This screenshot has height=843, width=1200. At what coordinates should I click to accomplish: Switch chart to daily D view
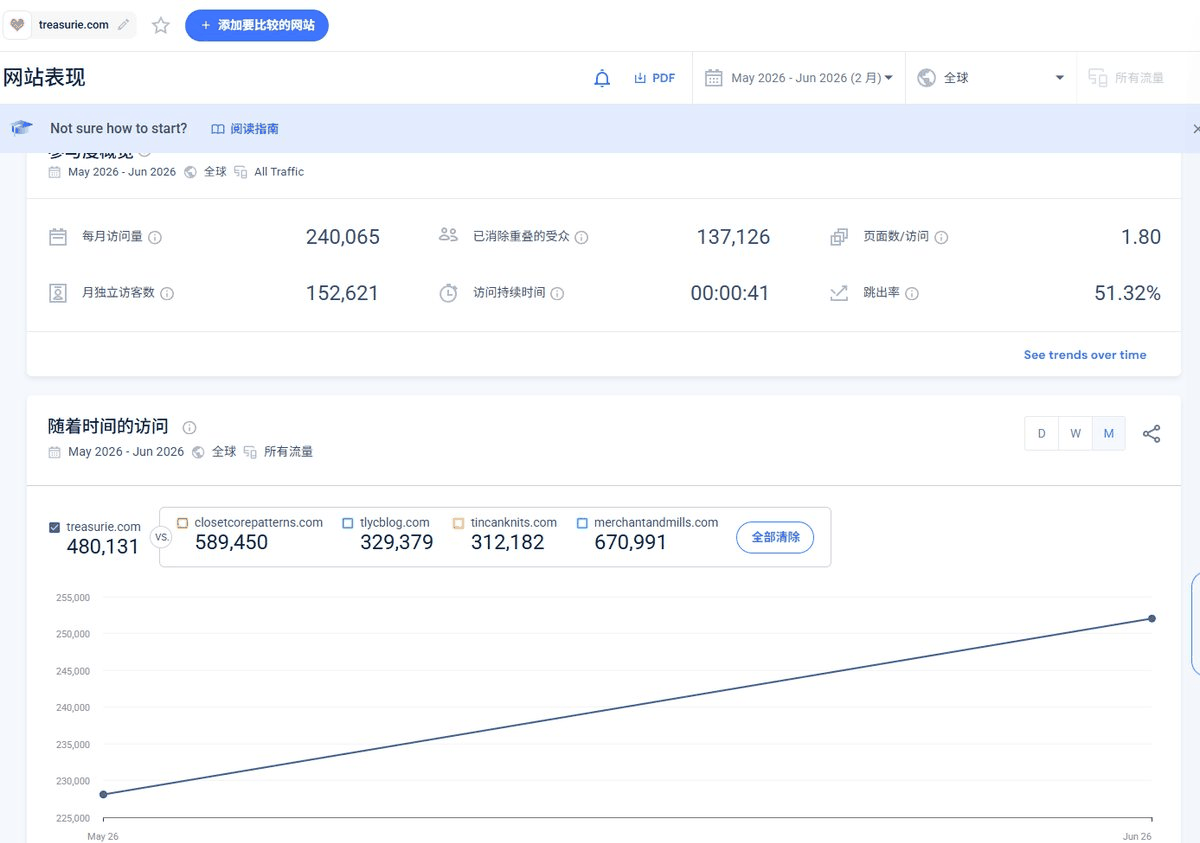[x=1042, y=434]
